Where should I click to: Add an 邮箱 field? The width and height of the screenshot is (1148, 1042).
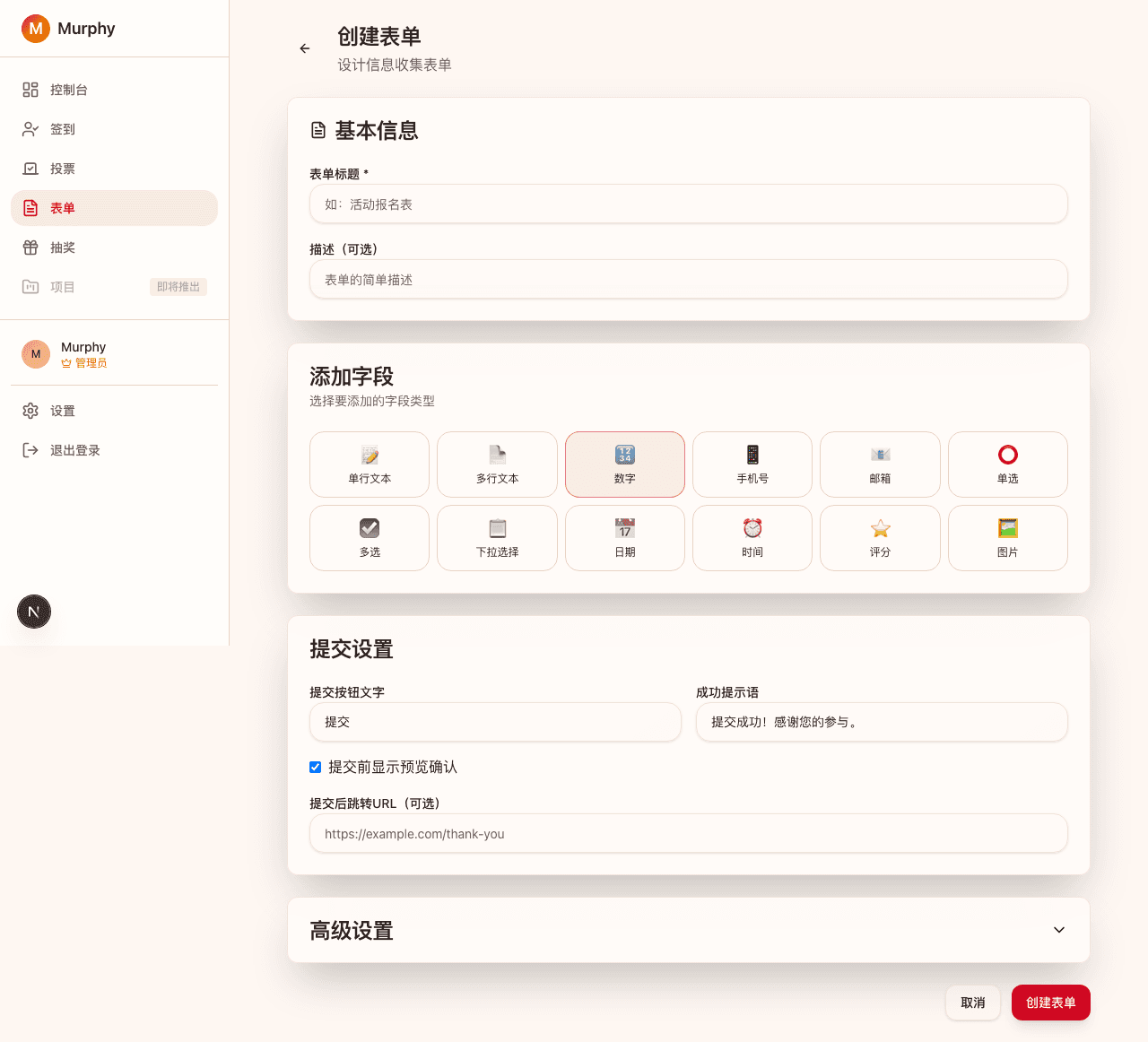[x=880, y=465]
